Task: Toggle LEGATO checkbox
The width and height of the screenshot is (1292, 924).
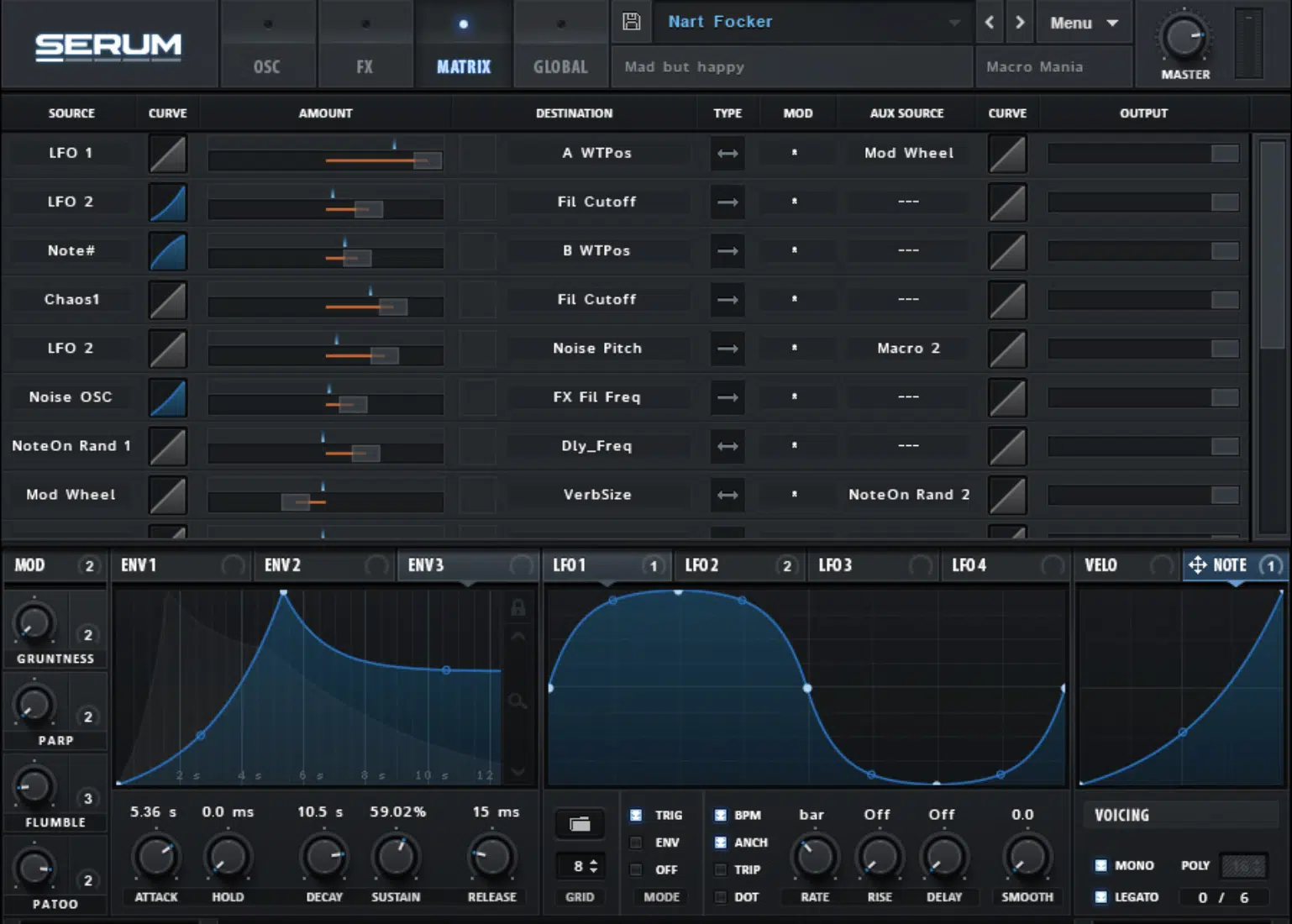Action: [x=1100, y=897]
